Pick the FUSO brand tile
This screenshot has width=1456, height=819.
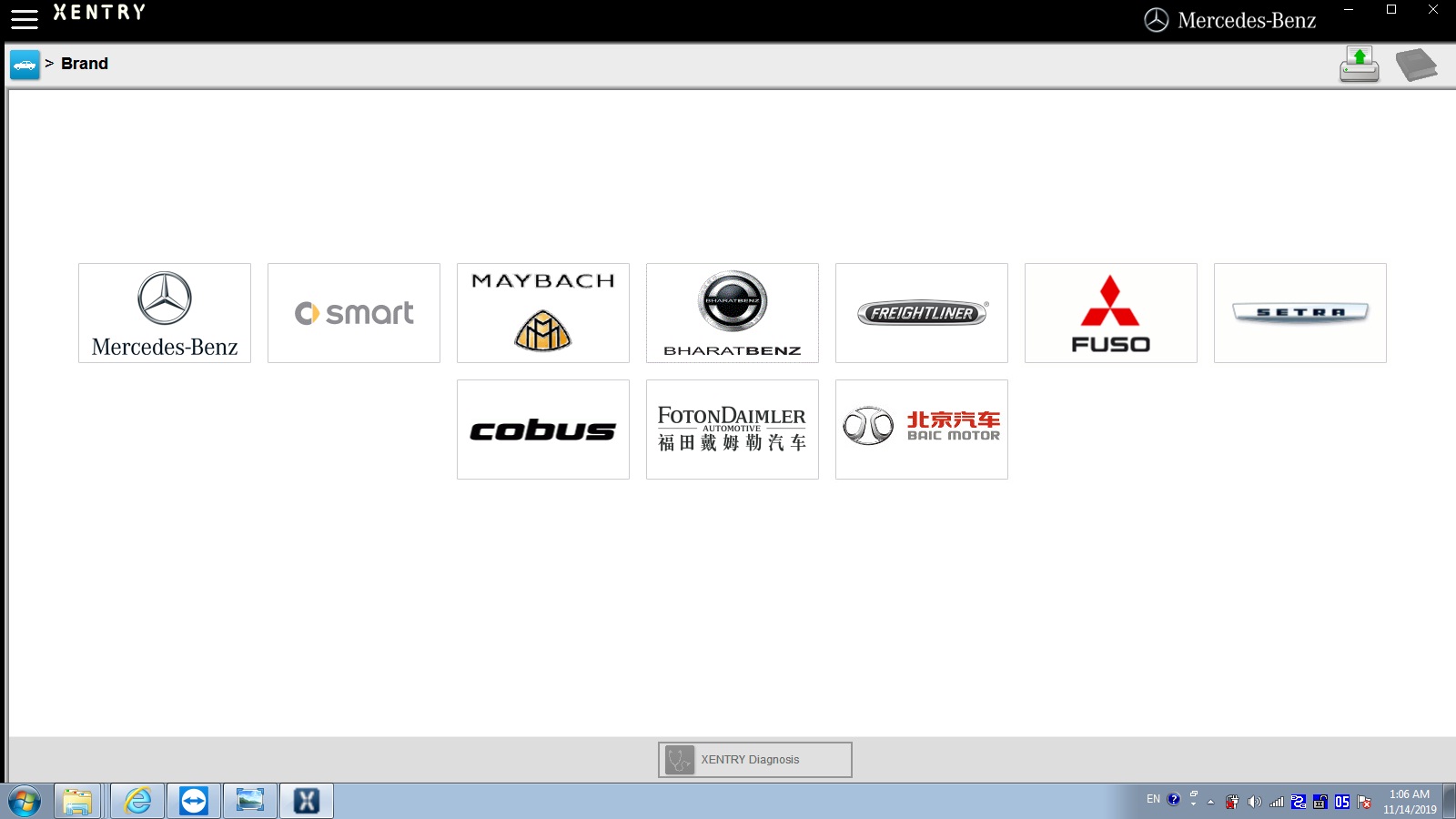pos(1111,313)
